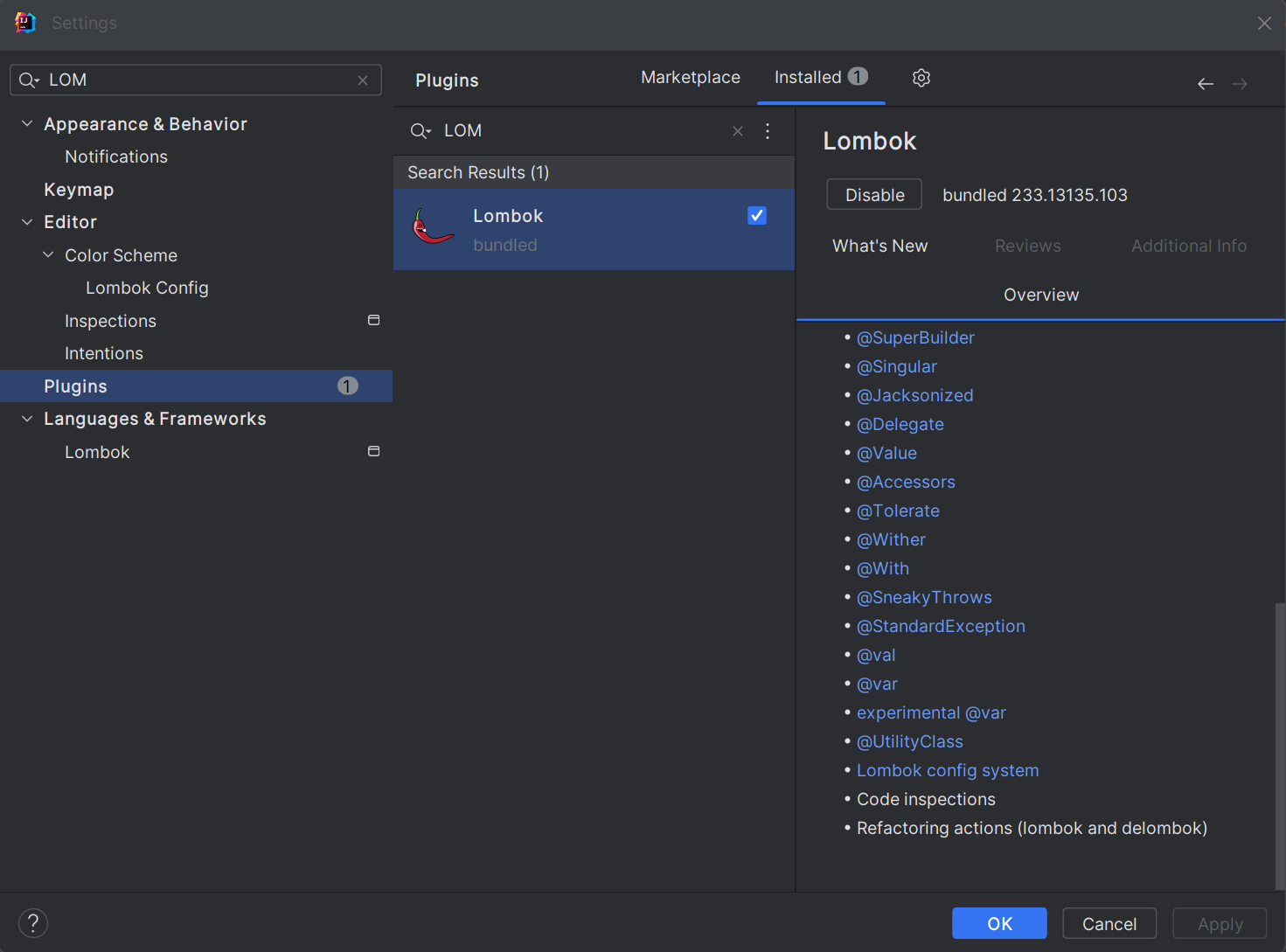Focus the settings search input field
Screen dimensions: 1286x952
point(196,80)
